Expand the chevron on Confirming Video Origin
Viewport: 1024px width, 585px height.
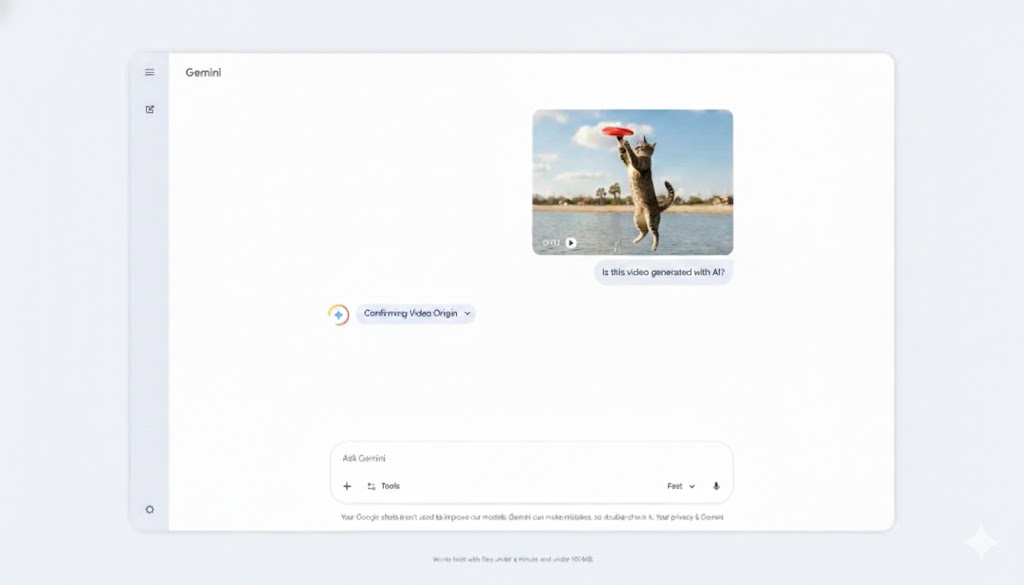(x=467, y=314)
